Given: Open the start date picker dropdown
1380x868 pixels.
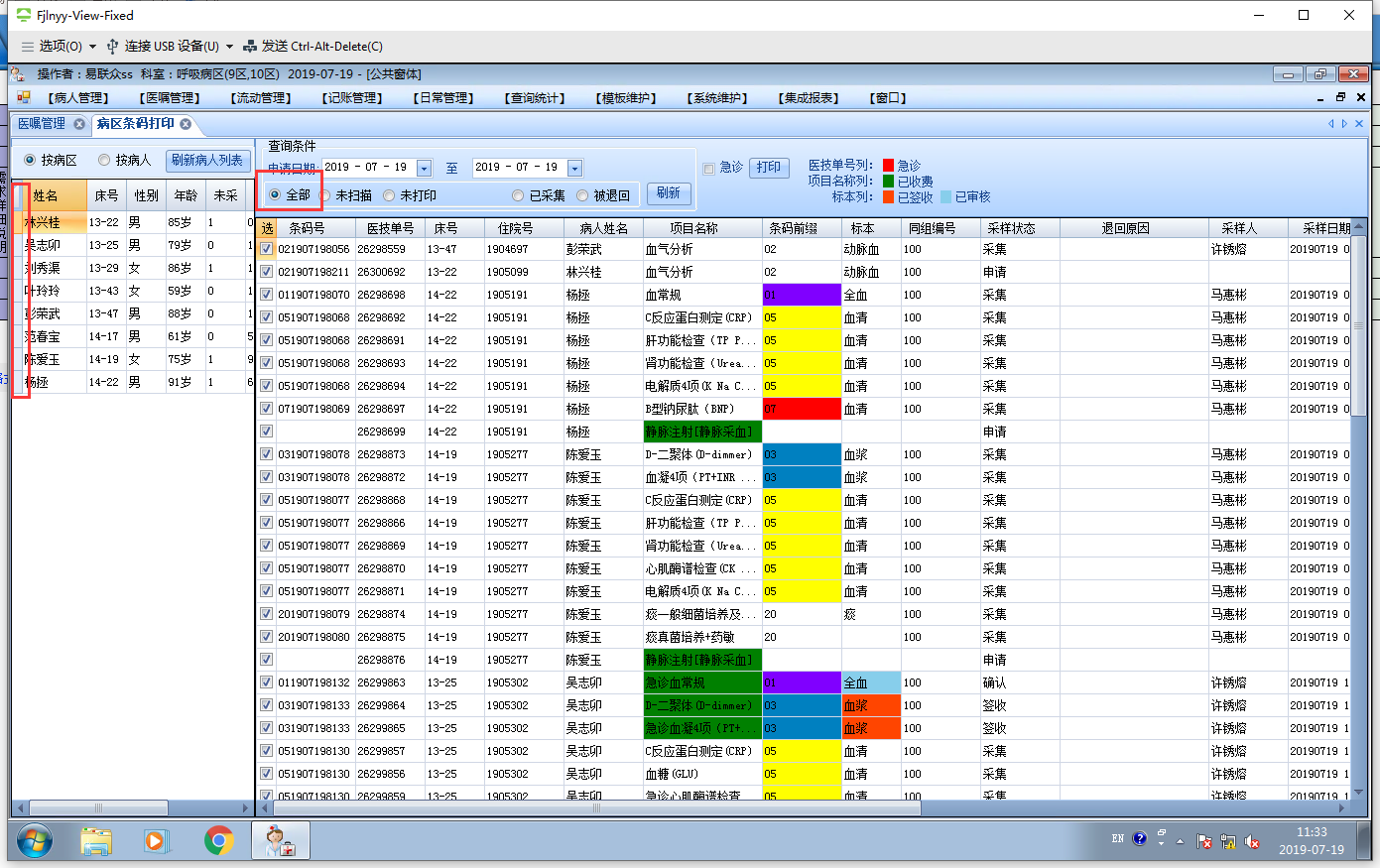Looking at the screenshot, I should click(425, 168).
